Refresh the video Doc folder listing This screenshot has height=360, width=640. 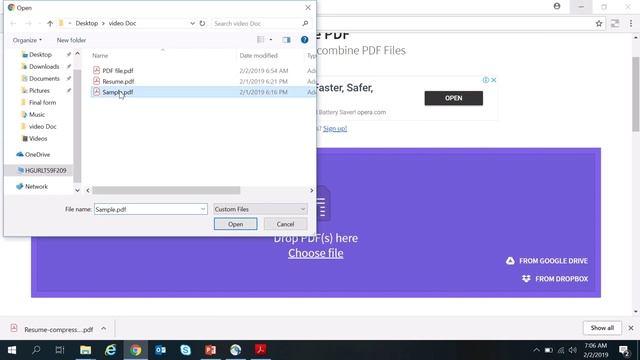click(202, 24)
